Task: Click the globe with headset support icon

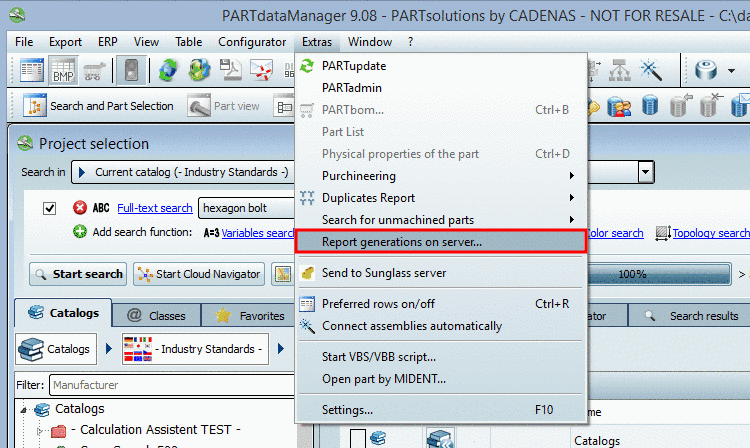Action: pos(199,70)
